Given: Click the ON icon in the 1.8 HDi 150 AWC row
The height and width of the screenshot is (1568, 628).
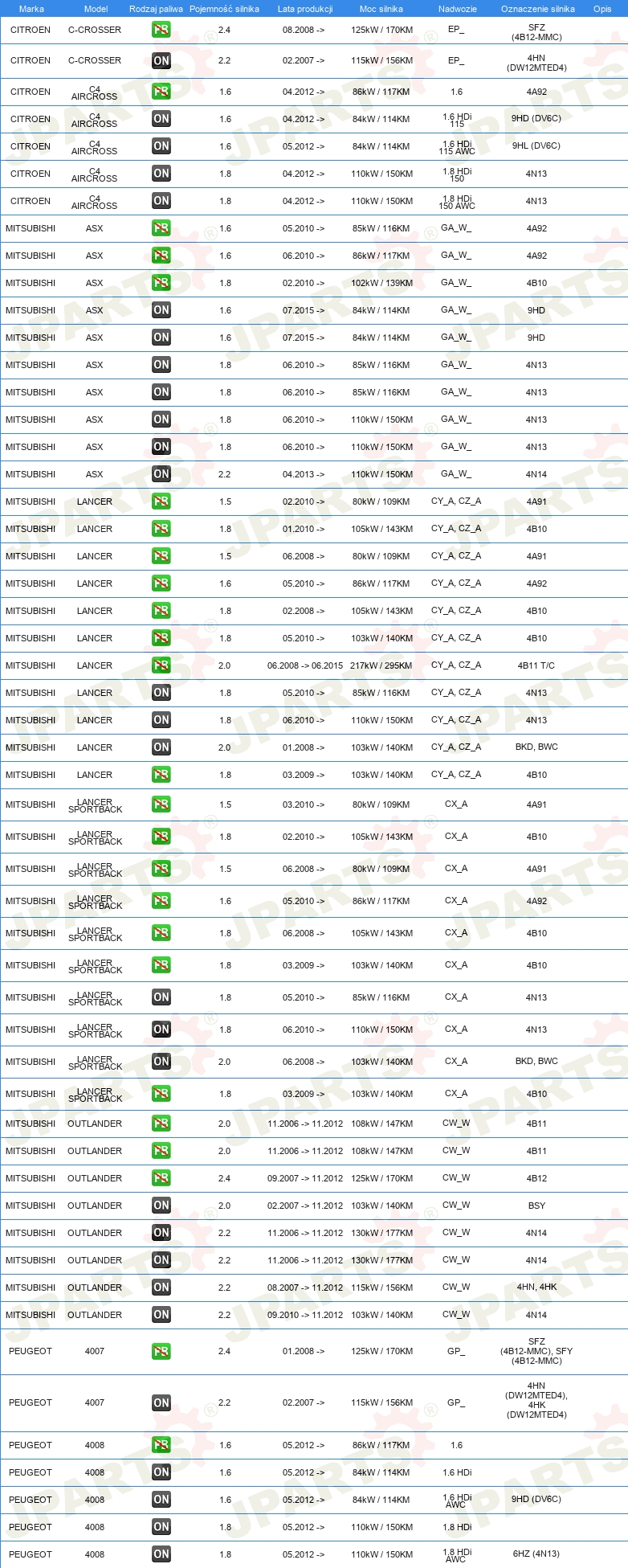Looking at the screenshot, I should [x=161, y=201].
